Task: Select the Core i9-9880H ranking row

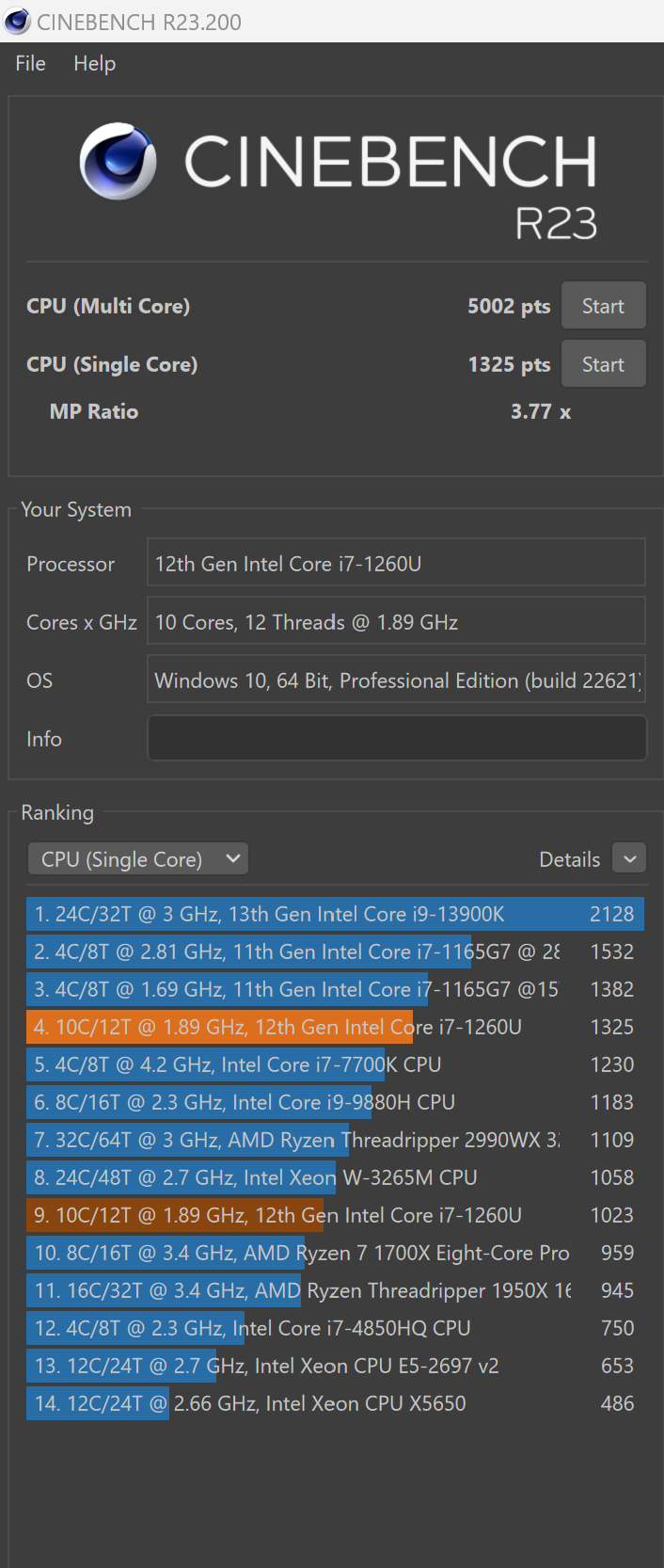Action: (x=334, y=1102)
